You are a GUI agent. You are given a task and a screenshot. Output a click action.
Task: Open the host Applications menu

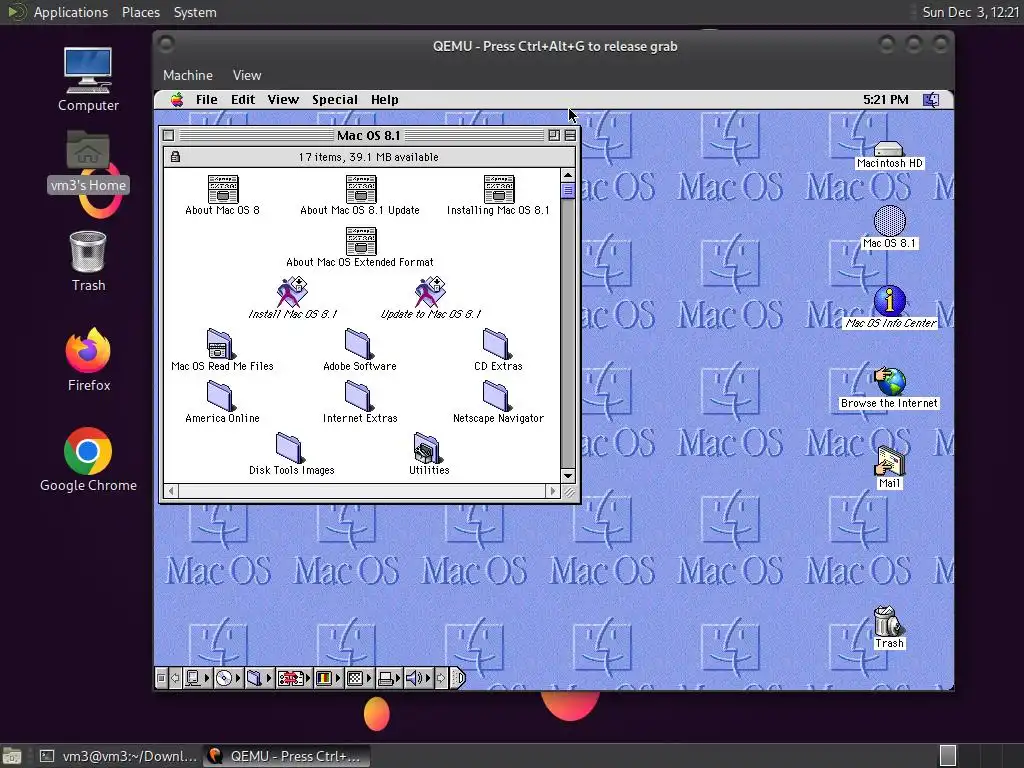pos(71,12)
